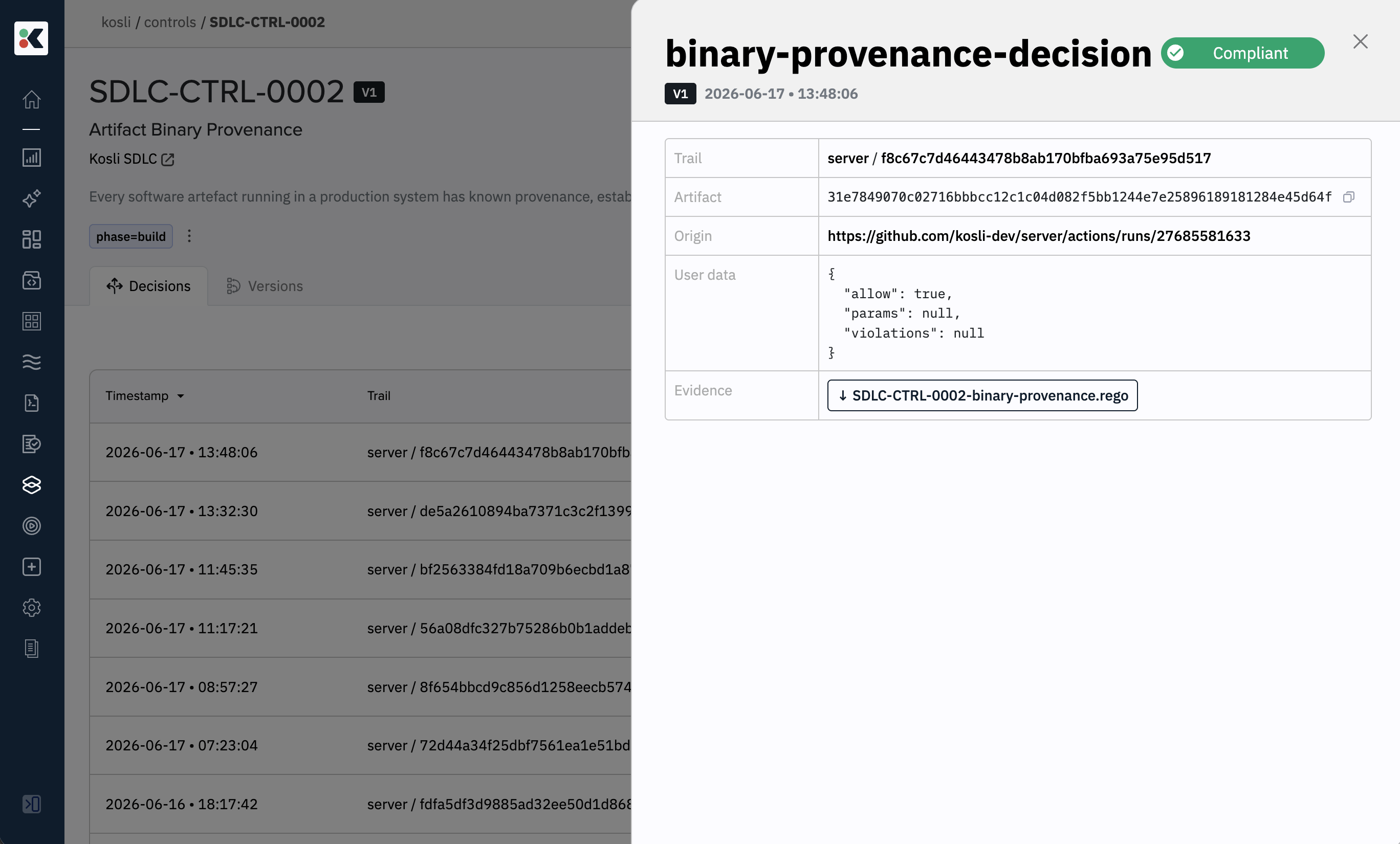Open trail server / bf2563384fd18a709b6ecbd1a8
The height and width of the screenshot is (844, 1400).
499,570
